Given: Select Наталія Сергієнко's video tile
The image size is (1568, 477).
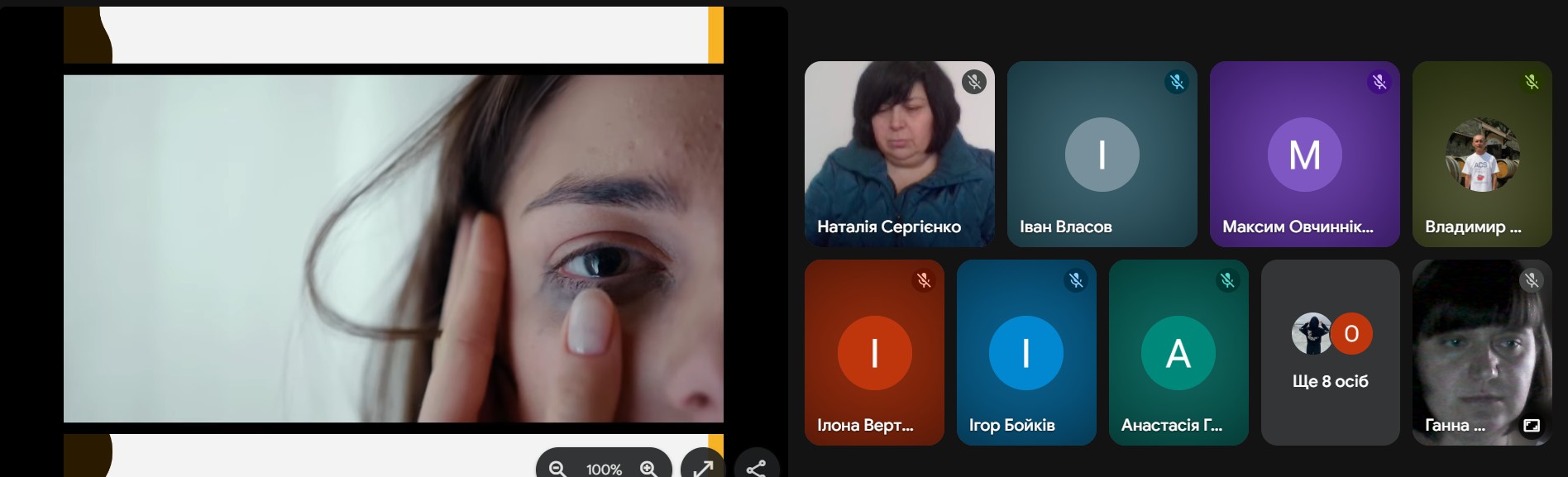Looking at the screenshot, I should click(x=899, y=154).
